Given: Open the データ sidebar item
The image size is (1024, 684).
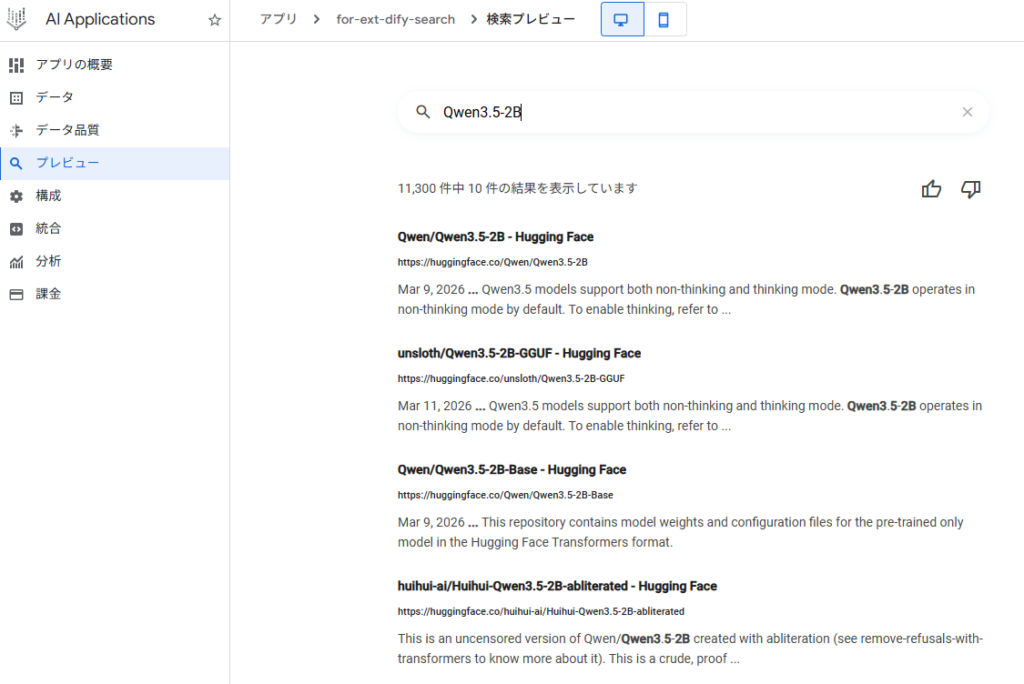Looking at the screenshot, I should click(x=54, y=97).
